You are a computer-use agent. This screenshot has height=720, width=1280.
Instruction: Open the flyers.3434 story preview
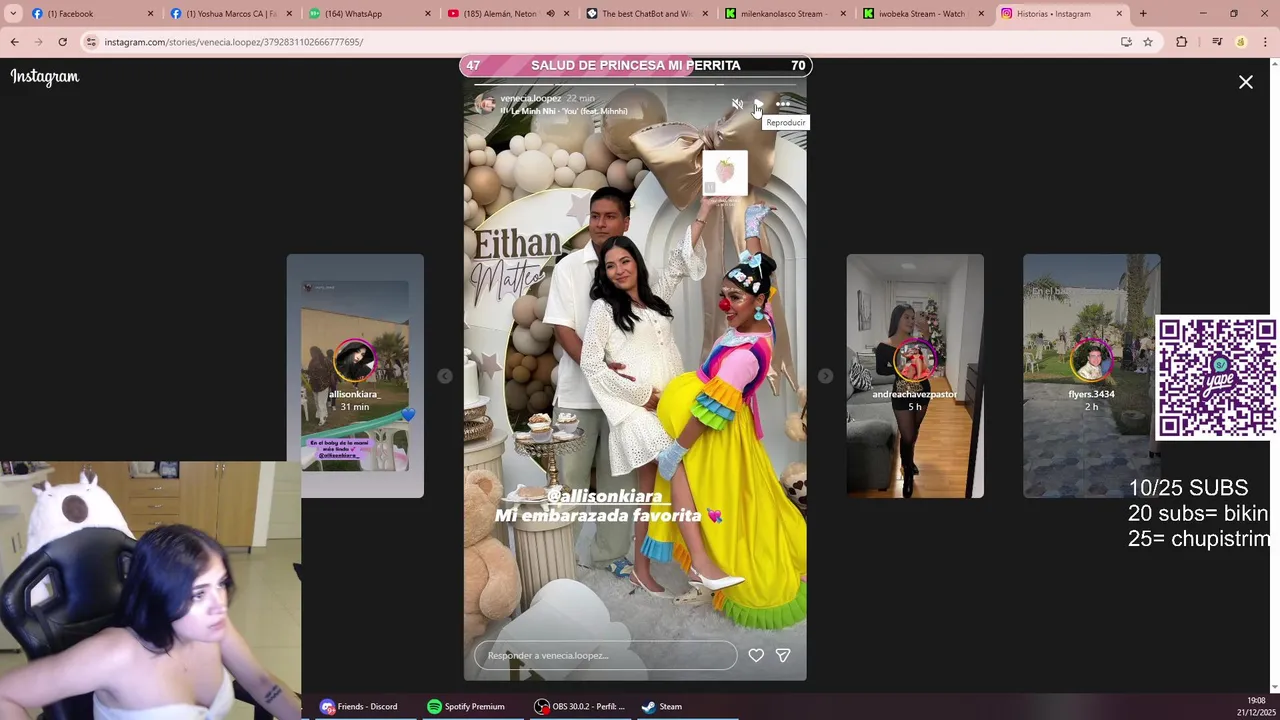coord(1091,376)
